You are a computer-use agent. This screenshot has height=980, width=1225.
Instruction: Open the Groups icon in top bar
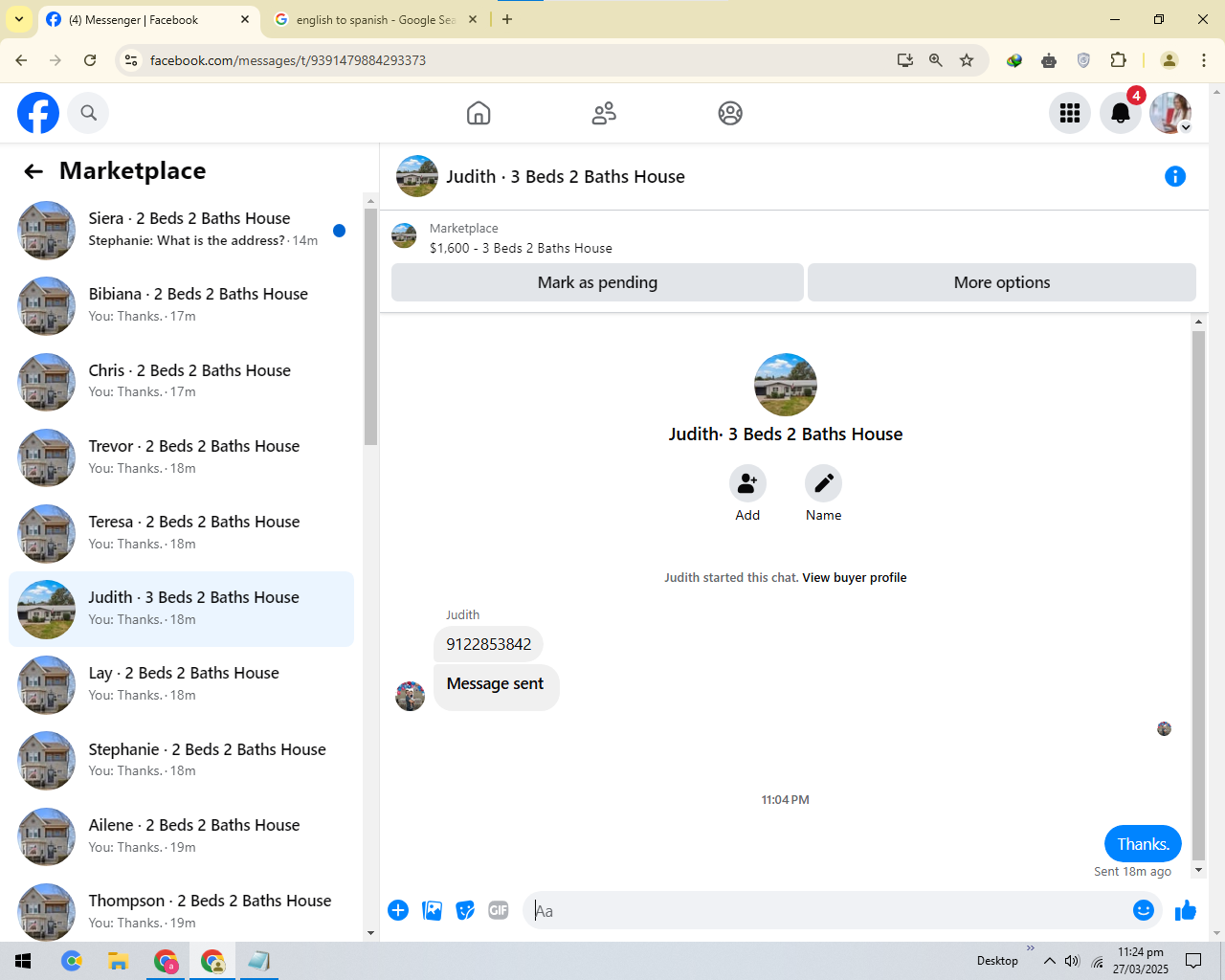730,113
